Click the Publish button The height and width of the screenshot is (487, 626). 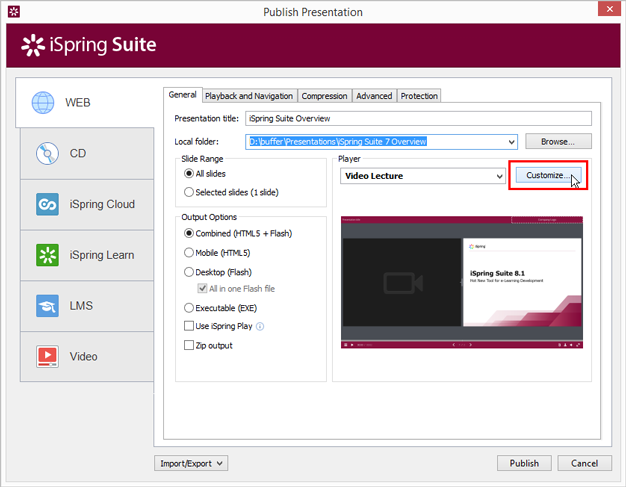524,463
